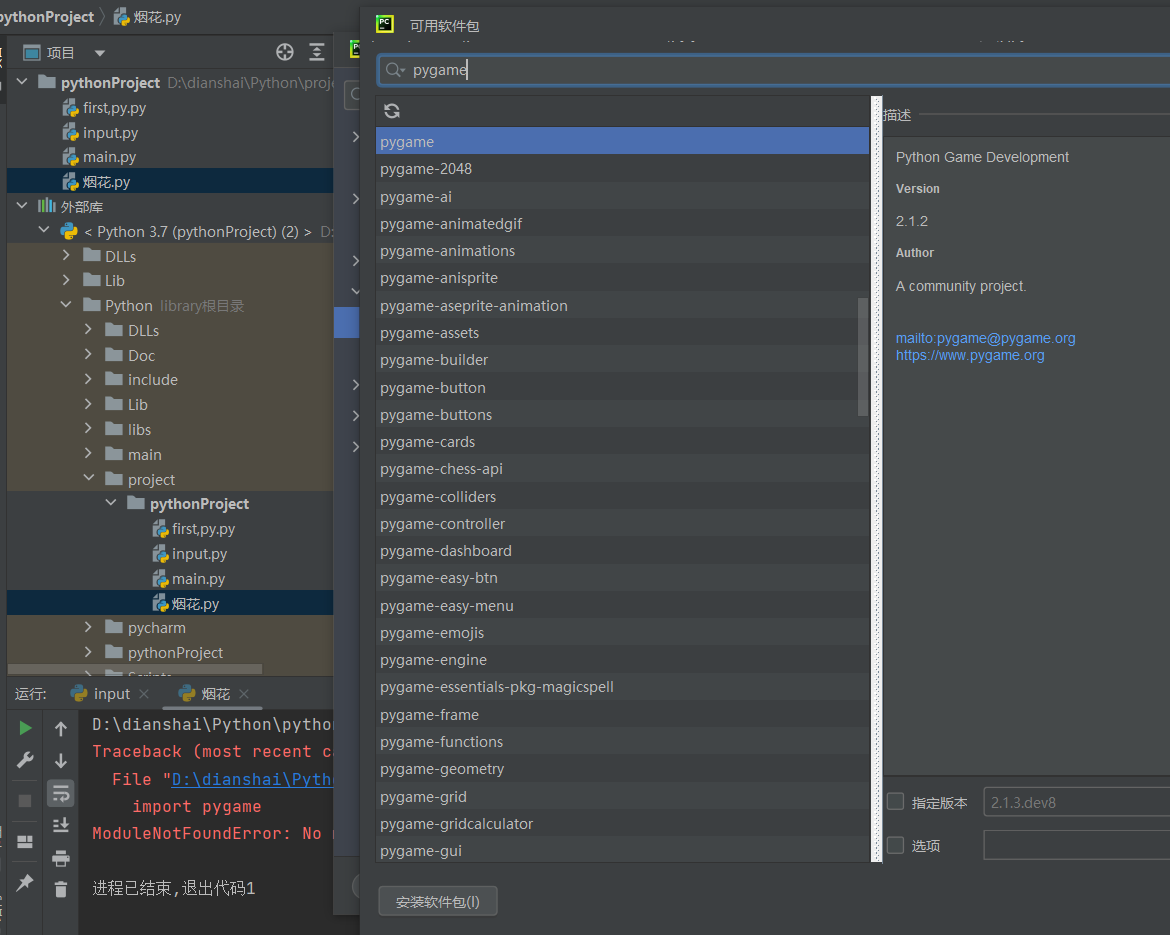Viewport: 1170px width, 935px height.
Task: Expand the main folder
Action: (88, 454)
